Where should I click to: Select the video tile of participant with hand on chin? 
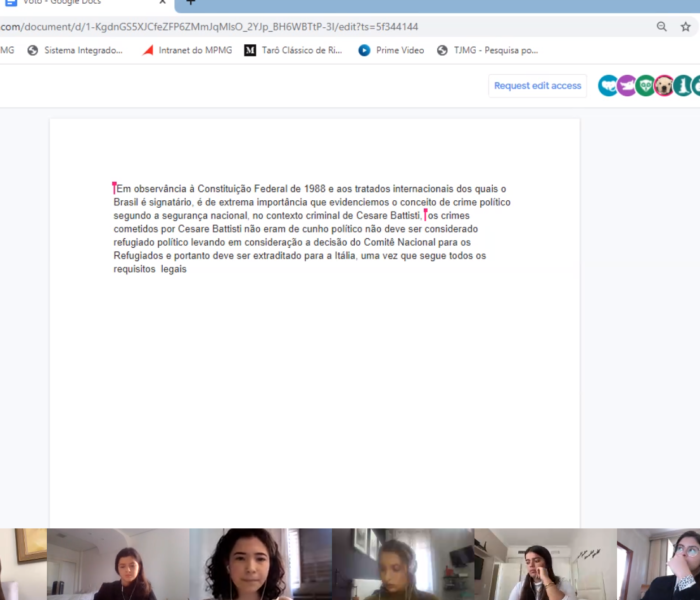coord(545,565)
